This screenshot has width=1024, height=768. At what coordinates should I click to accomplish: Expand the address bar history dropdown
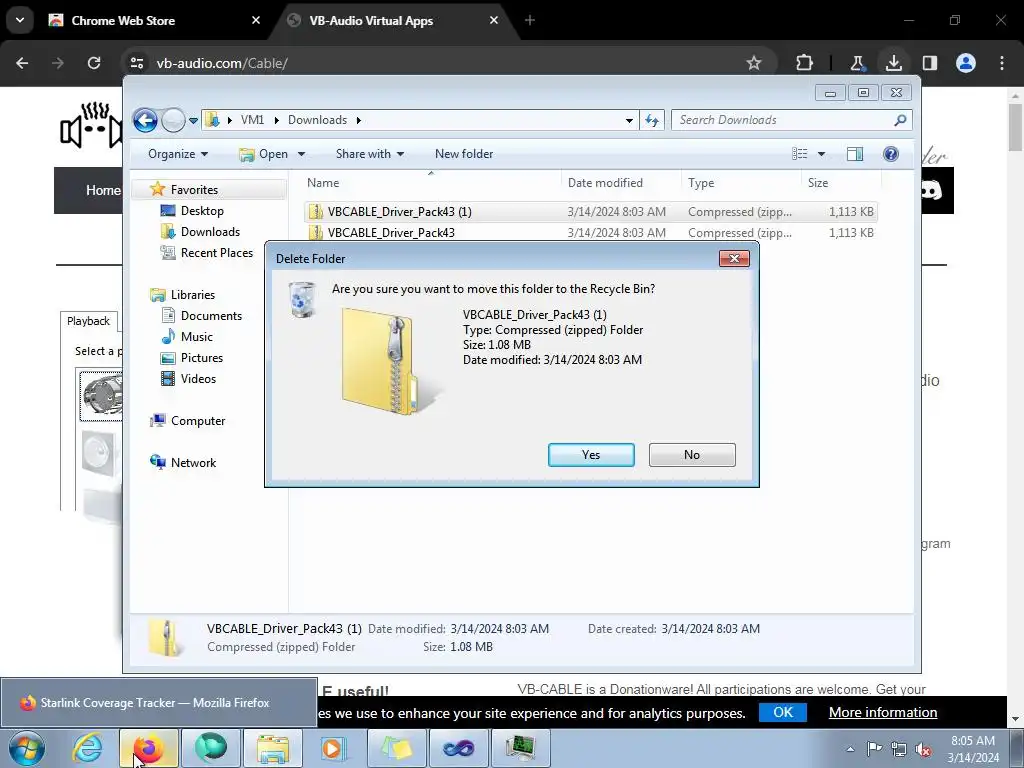(629, 121)
